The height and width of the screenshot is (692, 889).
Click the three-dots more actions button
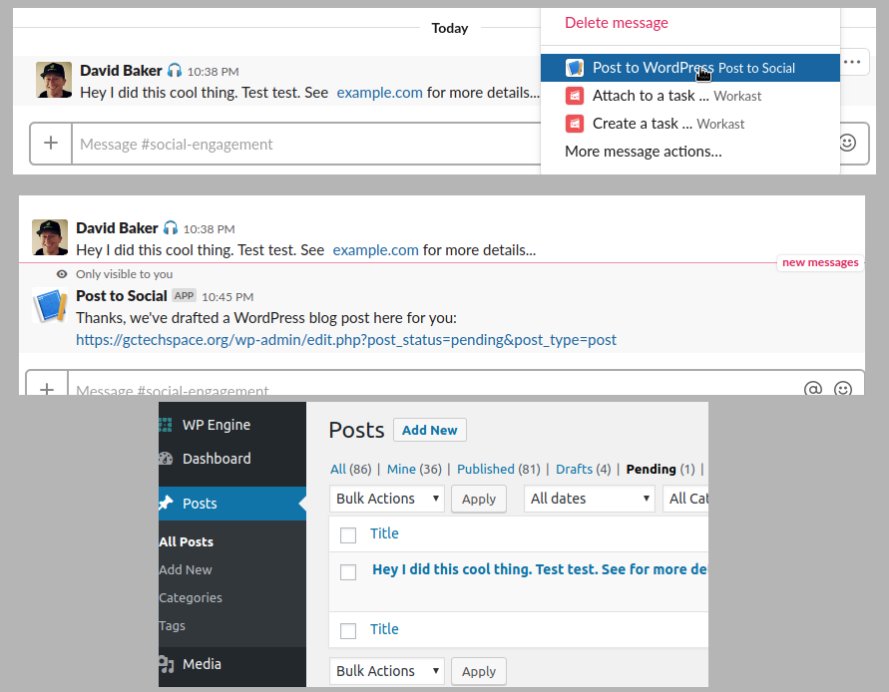tap(852, 62)
